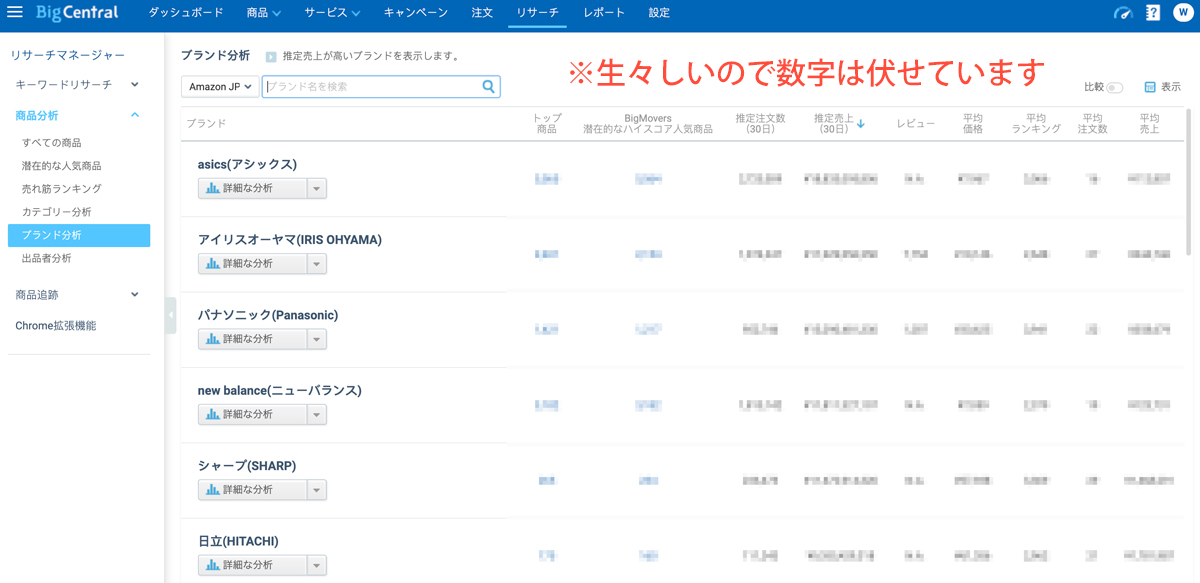This screenshot has width=1200, height=583.
Task: Click the シャープ(SHARP) brand name
Action: pos(247,466)
